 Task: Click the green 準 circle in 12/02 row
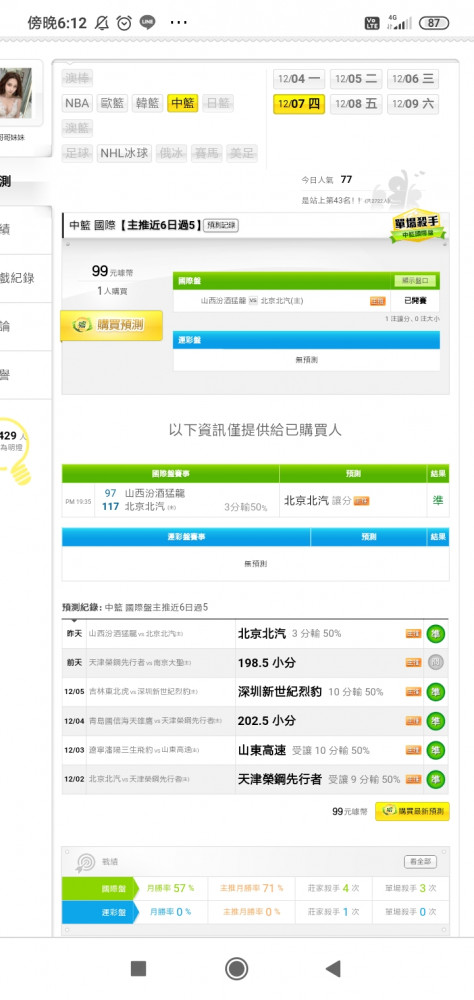point(436,779)
